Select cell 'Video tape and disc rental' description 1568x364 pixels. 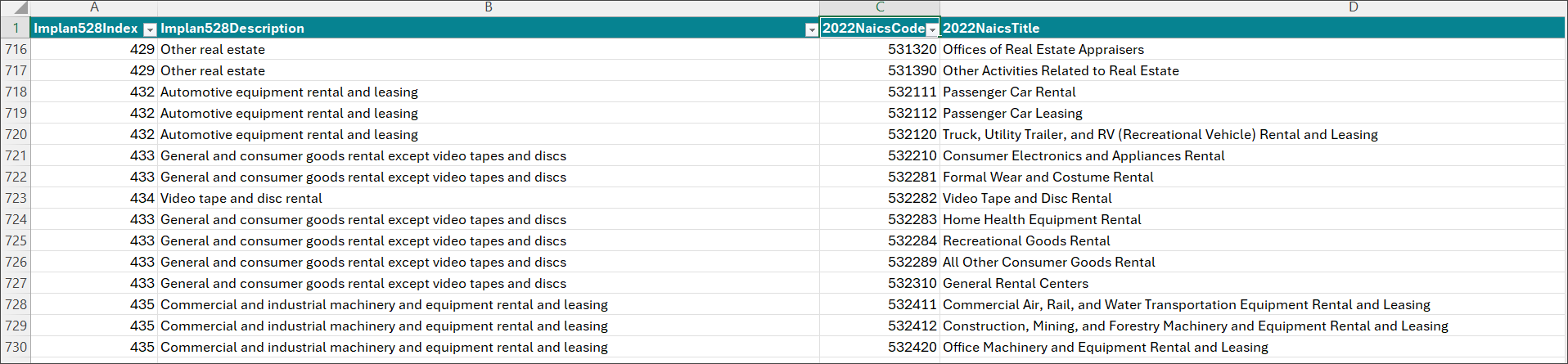pos(489,198)
